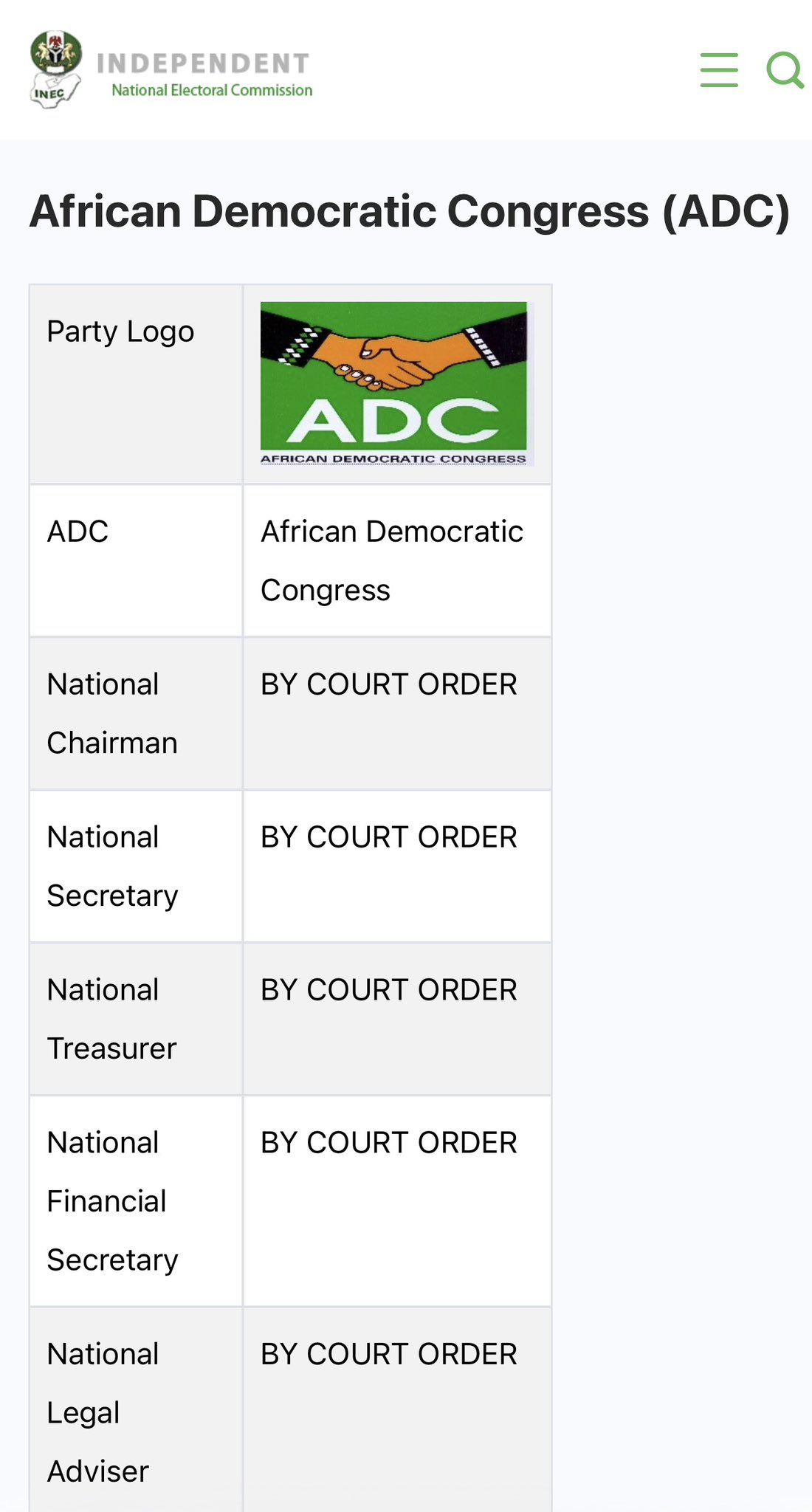Click the search magnifier icon
This screenshot has width=812, height=1512.
click(784, 70)
